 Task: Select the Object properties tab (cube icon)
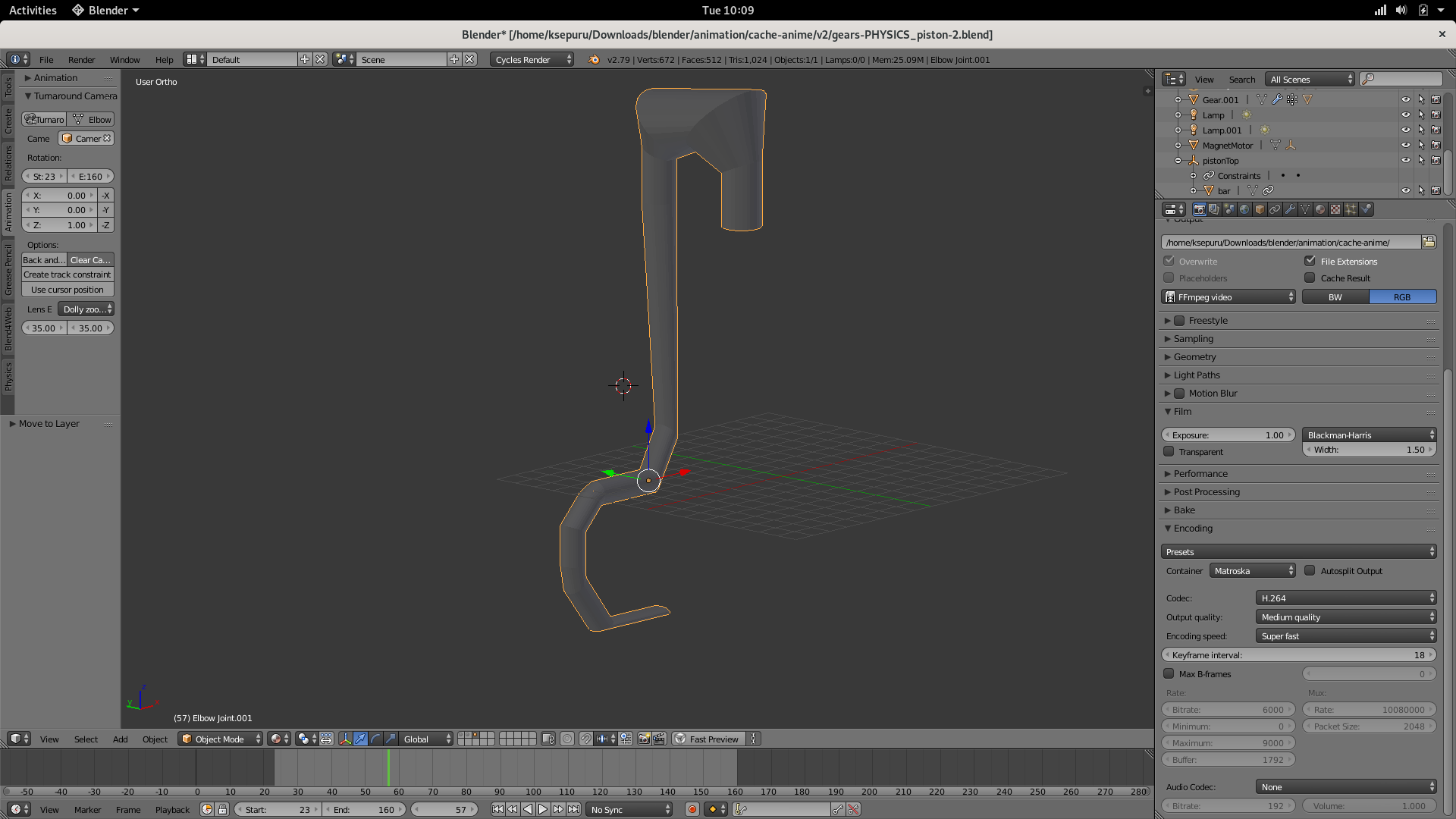pyautogui.click(x=1259, y=209)
